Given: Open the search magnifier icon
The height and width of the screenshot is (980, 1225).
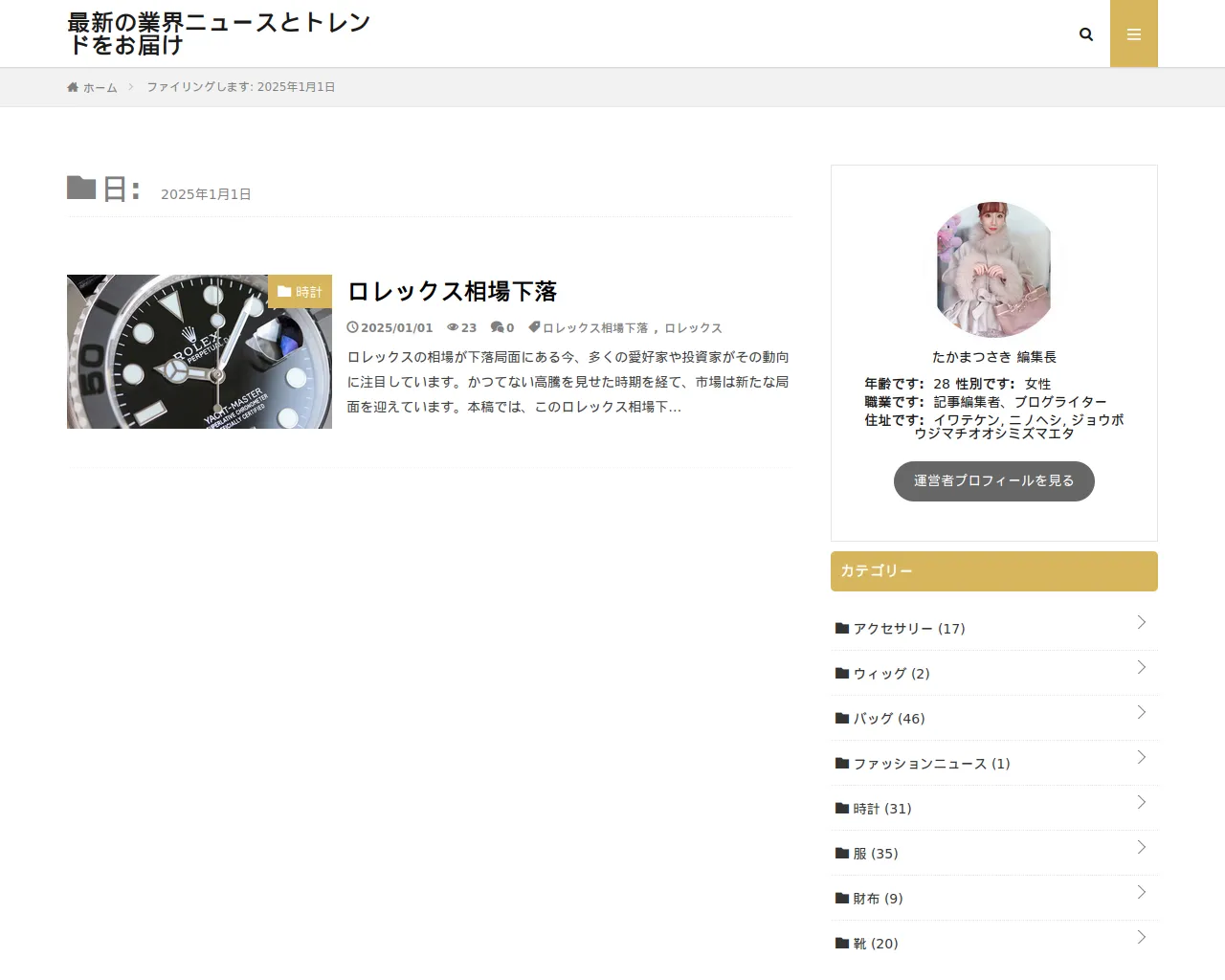Looking at the screenshot, I should pos(1086,34).
